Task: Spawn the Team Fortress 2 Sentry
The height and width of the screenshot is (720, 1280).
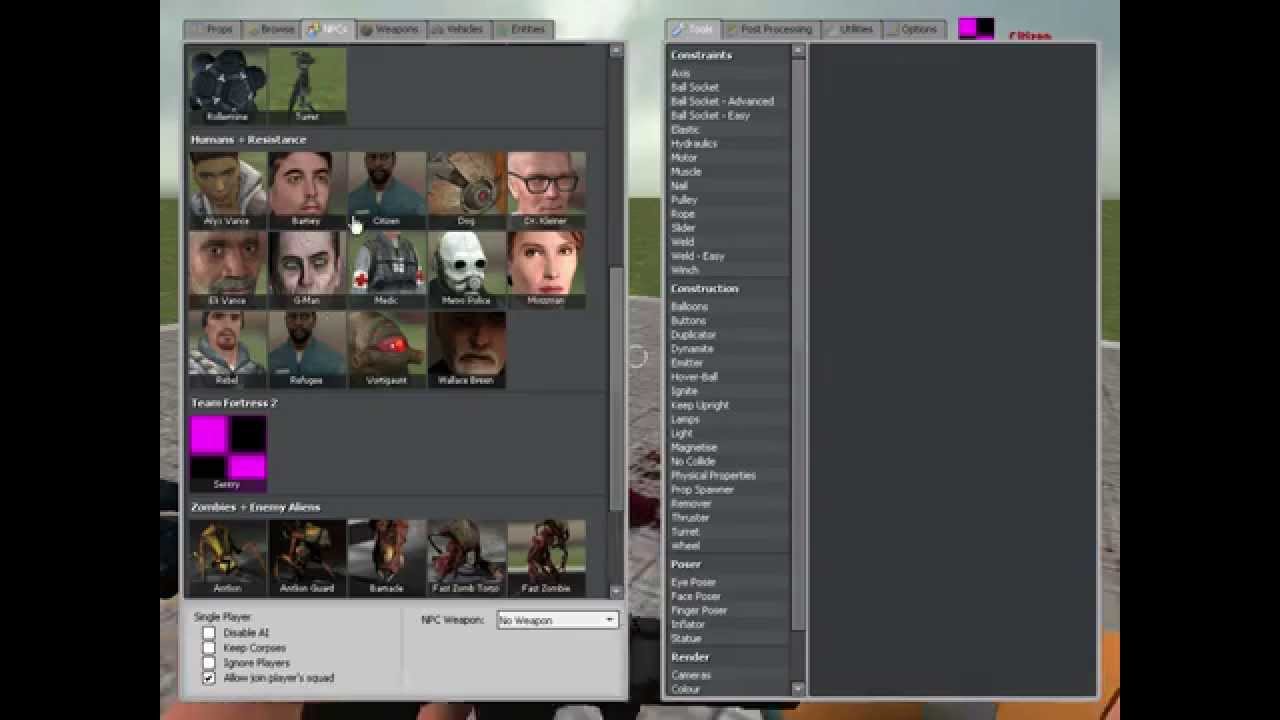Action: click(x=228, y=453)
